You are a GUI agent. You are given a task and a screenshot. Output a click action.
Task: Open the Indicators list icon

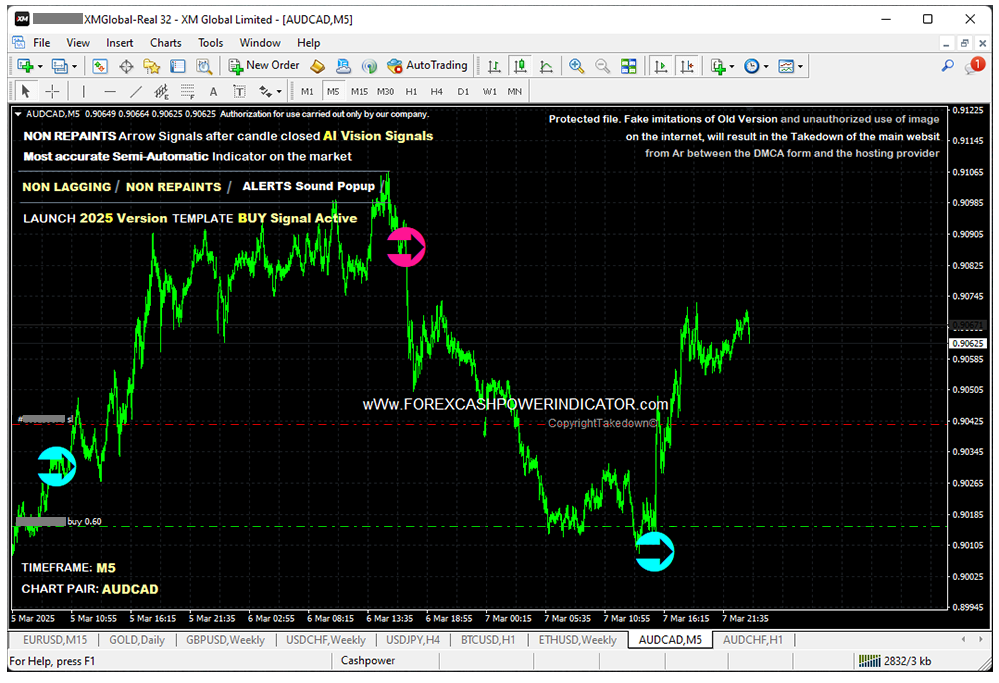718,66
